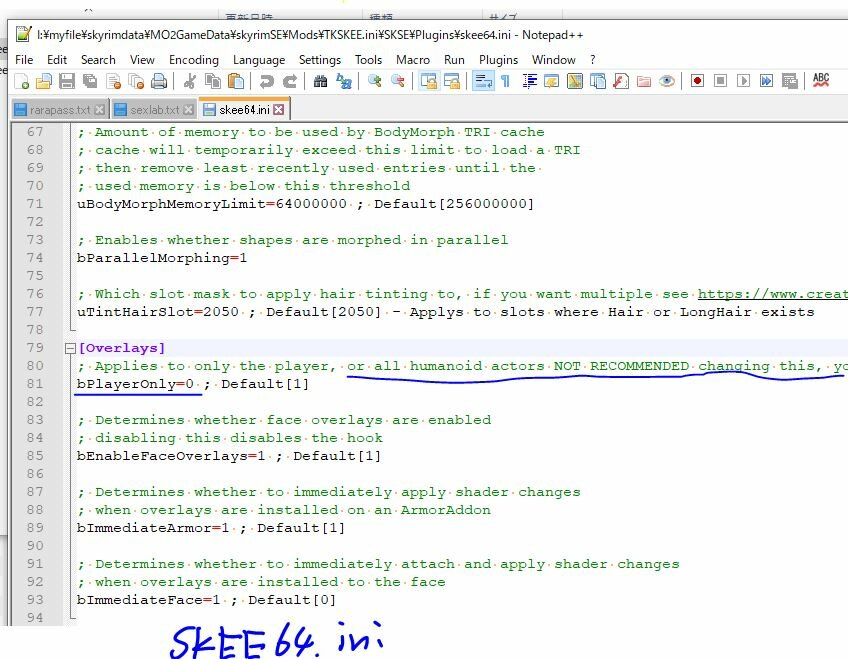Switch to the sexlab.txt tab
Viewport: 848px width, 659px height.
[154, 110]
